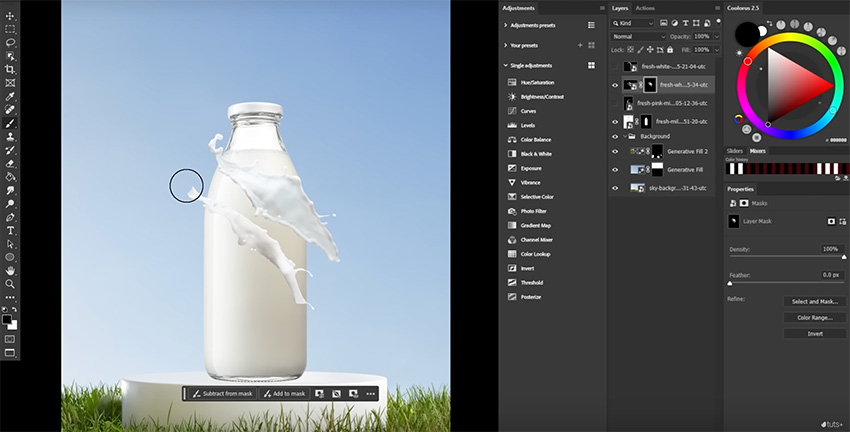This screenshot has width=850, height=432.
Task: Hide the Background group
Action: pos(615,137)
